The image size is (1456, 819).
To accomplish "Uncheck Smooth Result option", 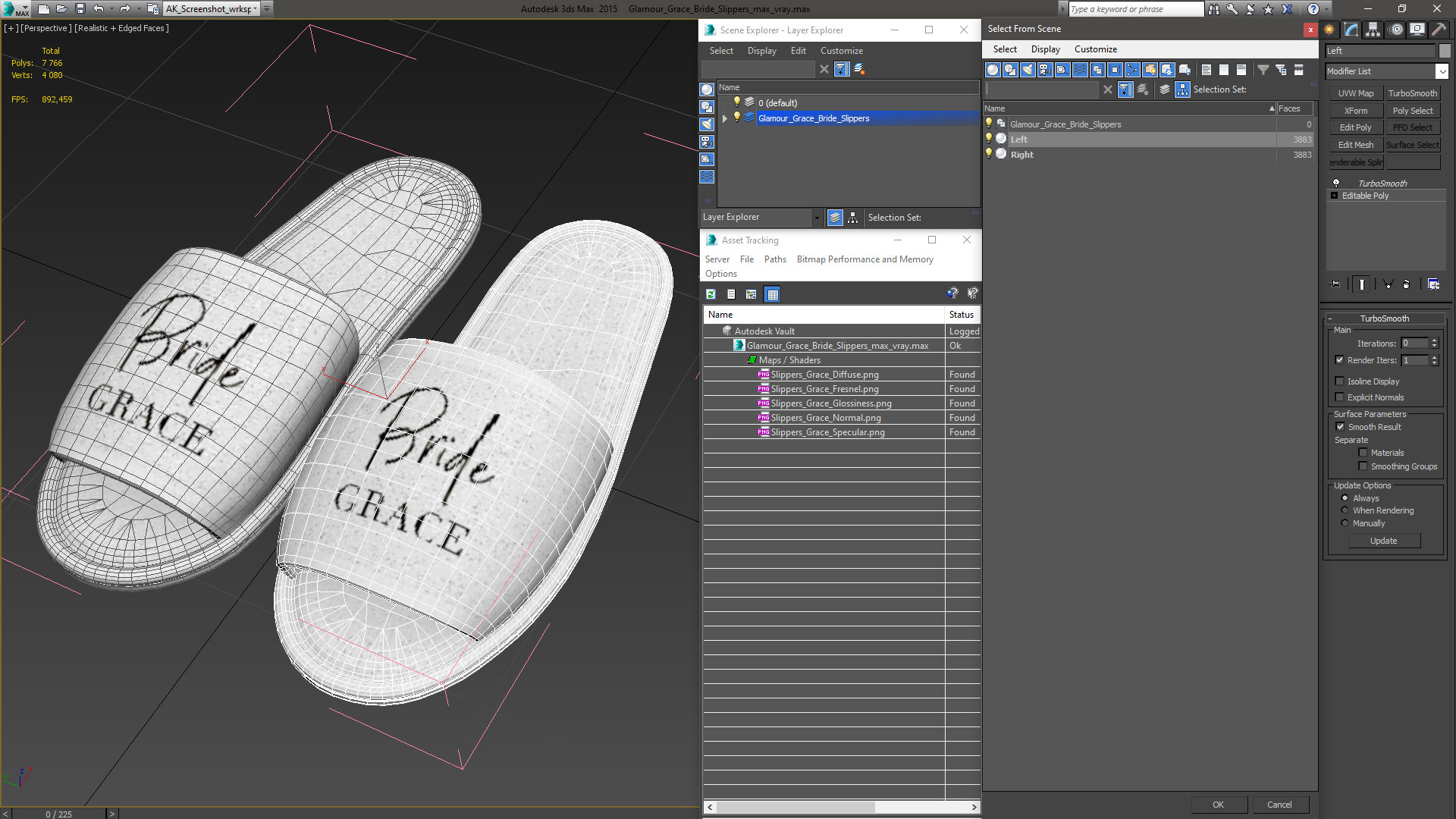I will tap(1340, 427).
